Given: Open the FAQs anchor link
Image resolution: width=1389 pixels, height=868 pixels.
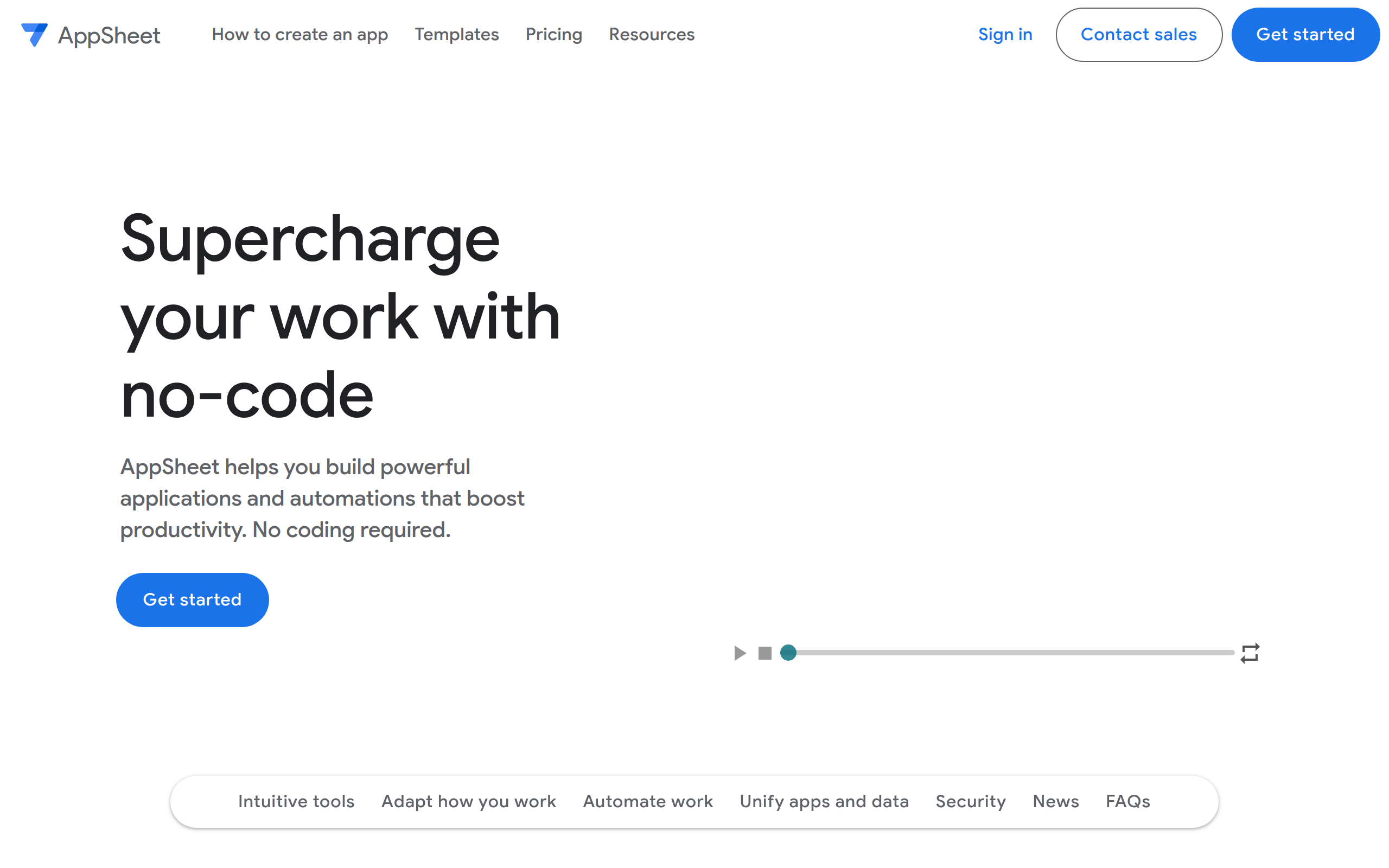Looking at the screenshot, I should [x=1127, y=801].
